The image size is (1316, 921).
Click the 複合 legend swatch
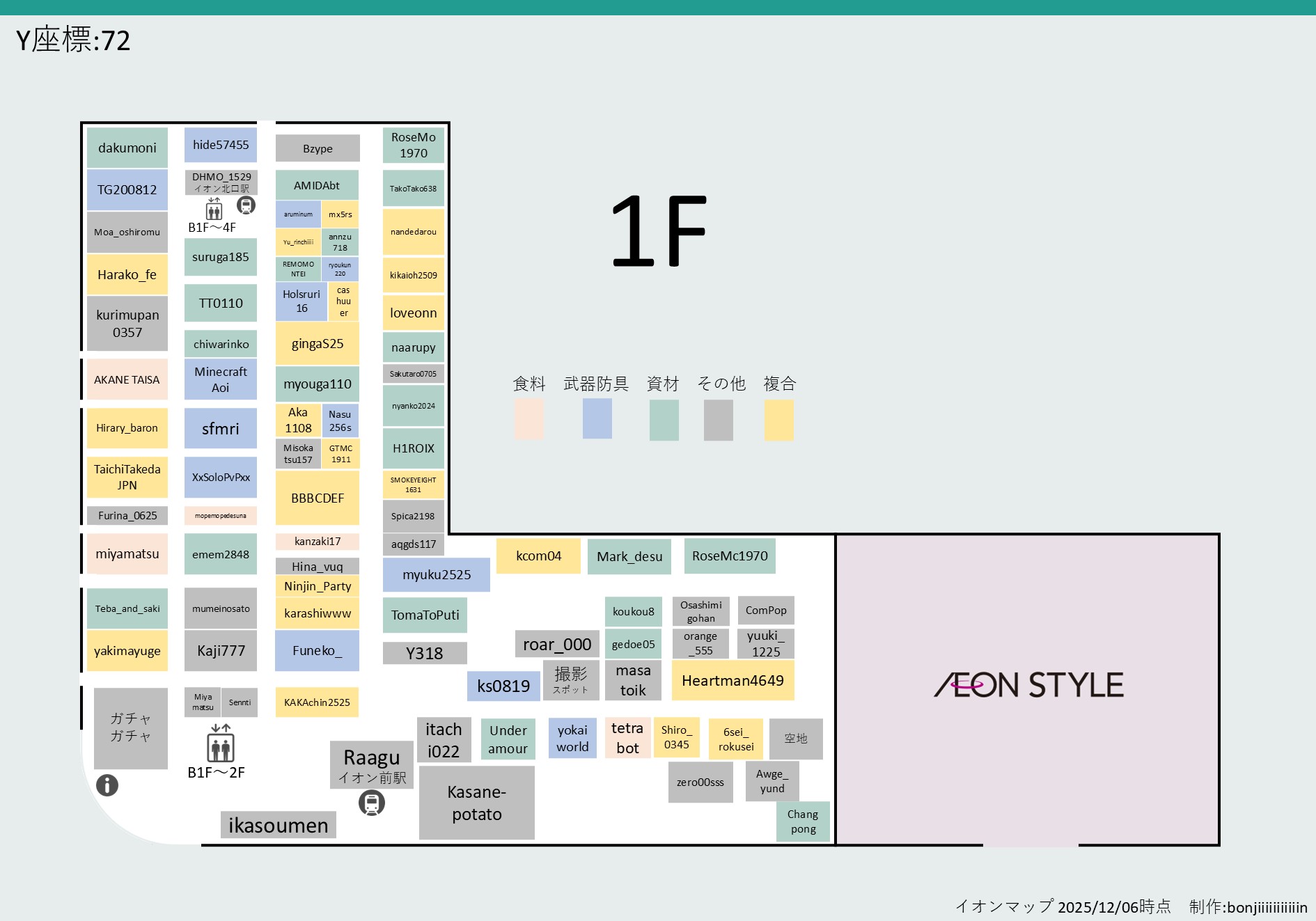pos(778,419)
